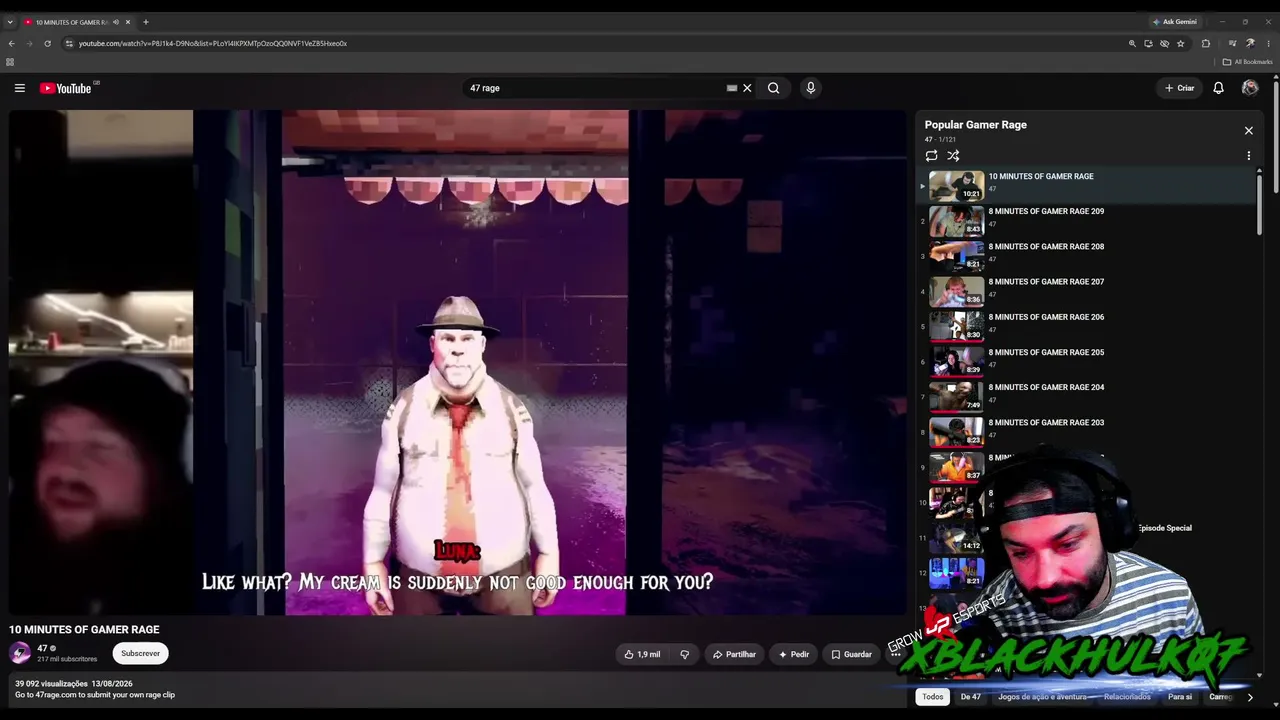Image resolution: width=1280 pixels, height=720 pixels.
Task: Go forward with browser forward arrow
Action: (29, 44)
